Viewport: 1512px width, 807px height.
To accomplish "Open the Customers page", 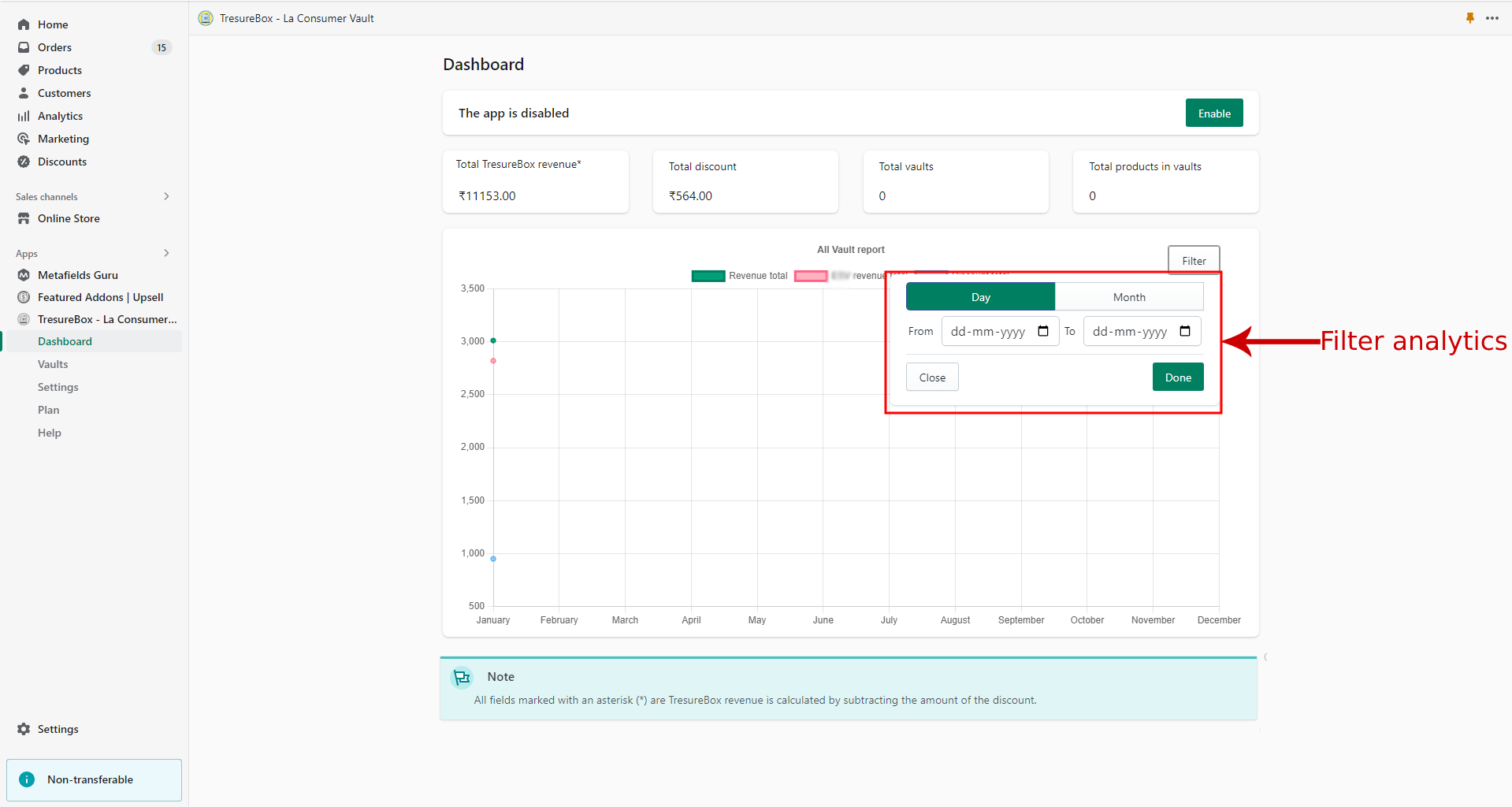I will click(x=64, y=93).
